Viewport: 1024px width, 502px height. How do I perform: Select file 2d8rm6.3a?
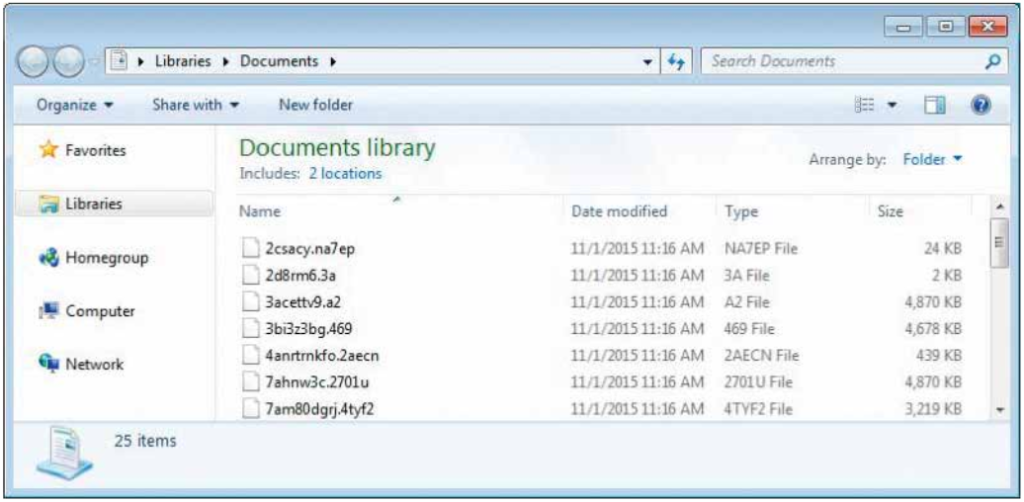[300, 275]
